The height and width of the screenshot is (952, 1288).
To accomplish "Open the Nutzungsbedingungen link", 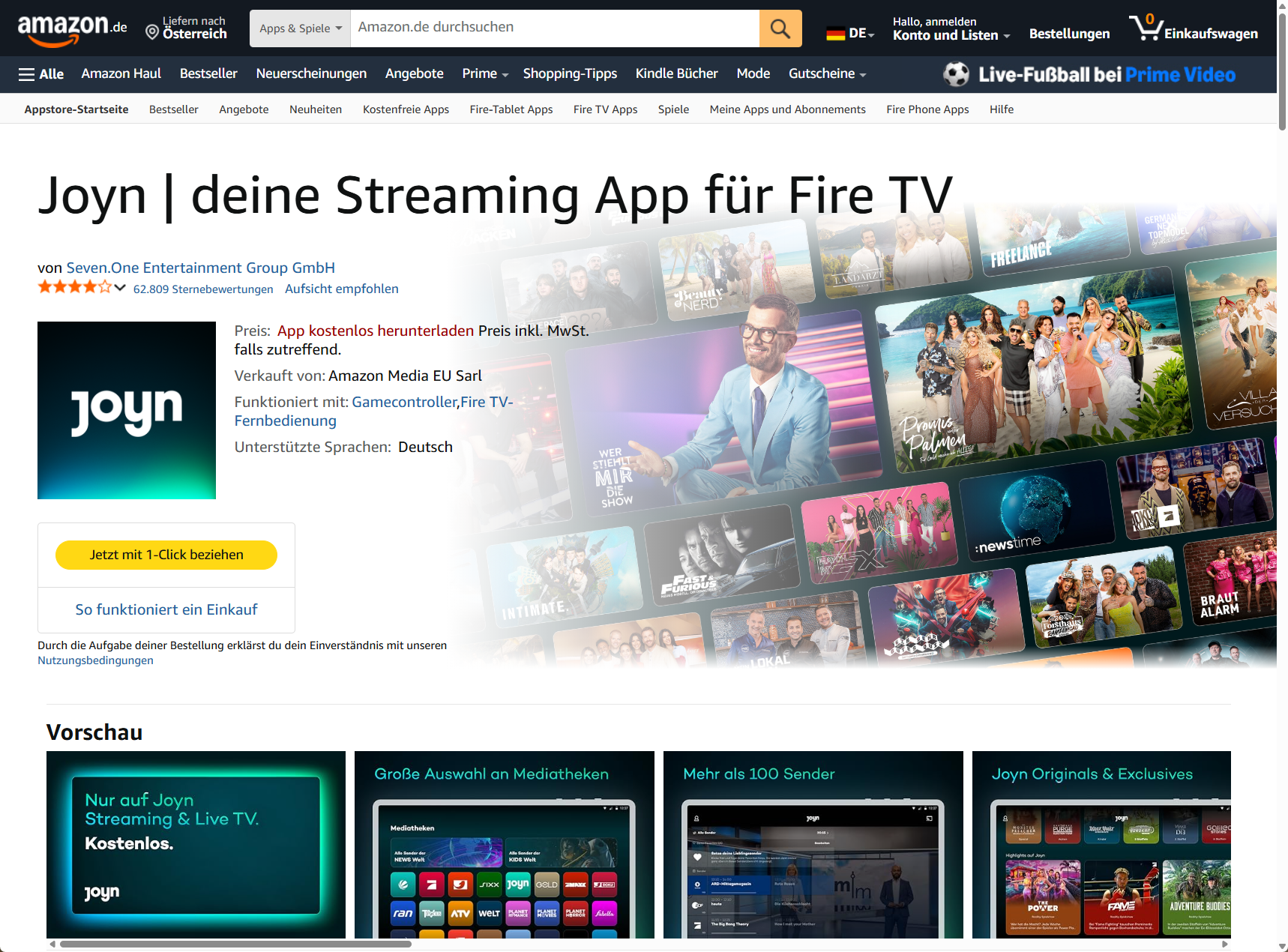I will click(x=95, y=660).
